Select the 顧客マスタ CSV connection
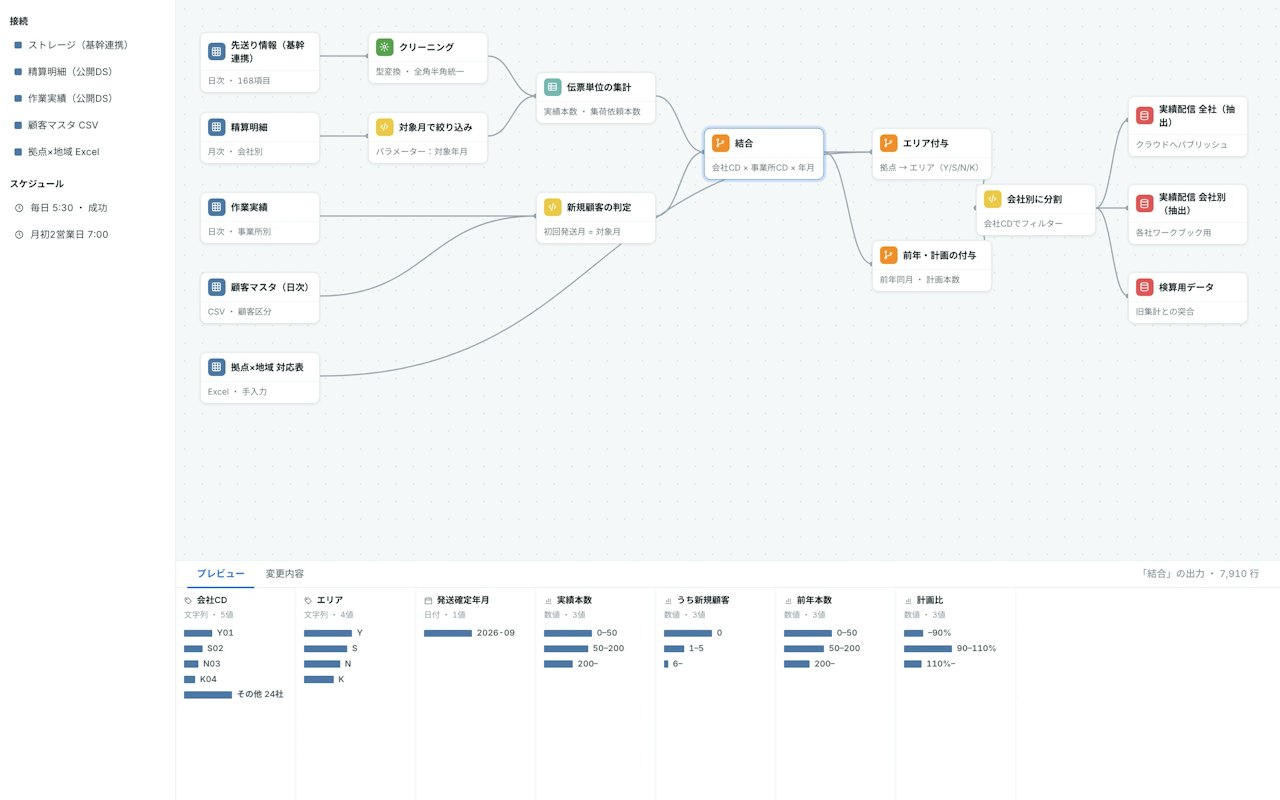 click(x=87, y=126)
